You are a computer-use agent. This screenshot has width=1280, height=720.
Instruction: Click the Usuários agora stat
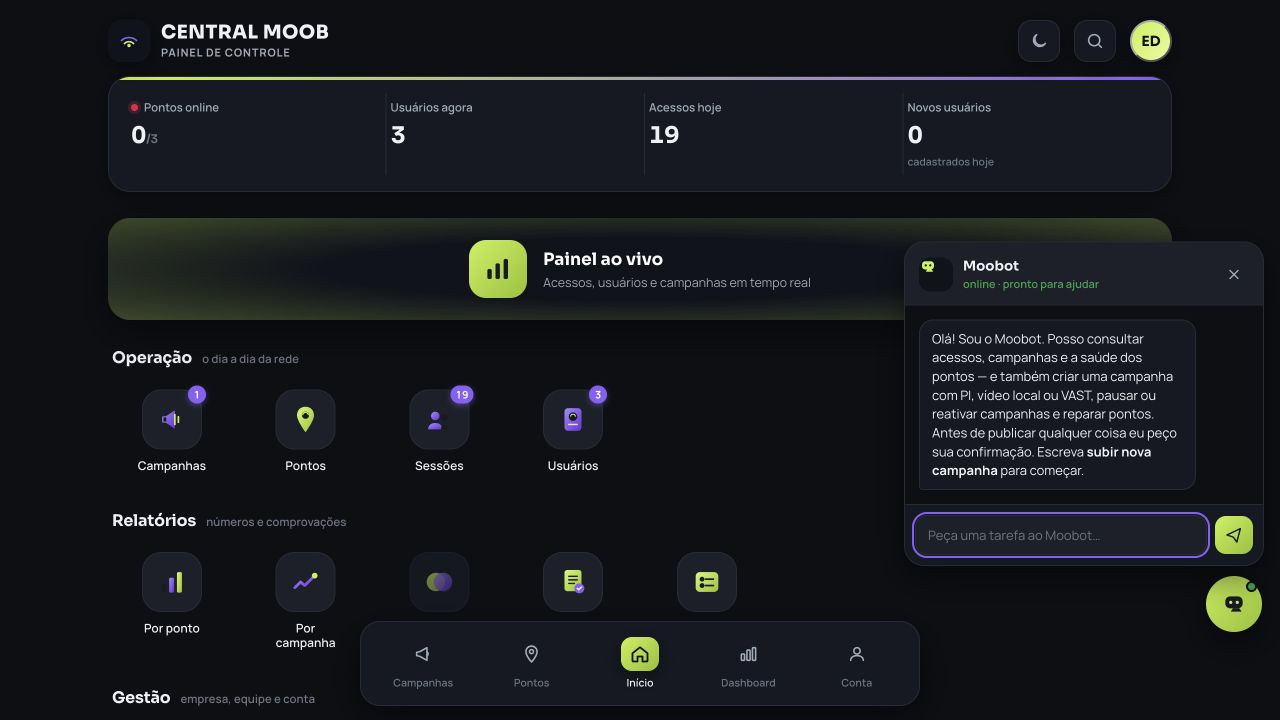point(514,134)
